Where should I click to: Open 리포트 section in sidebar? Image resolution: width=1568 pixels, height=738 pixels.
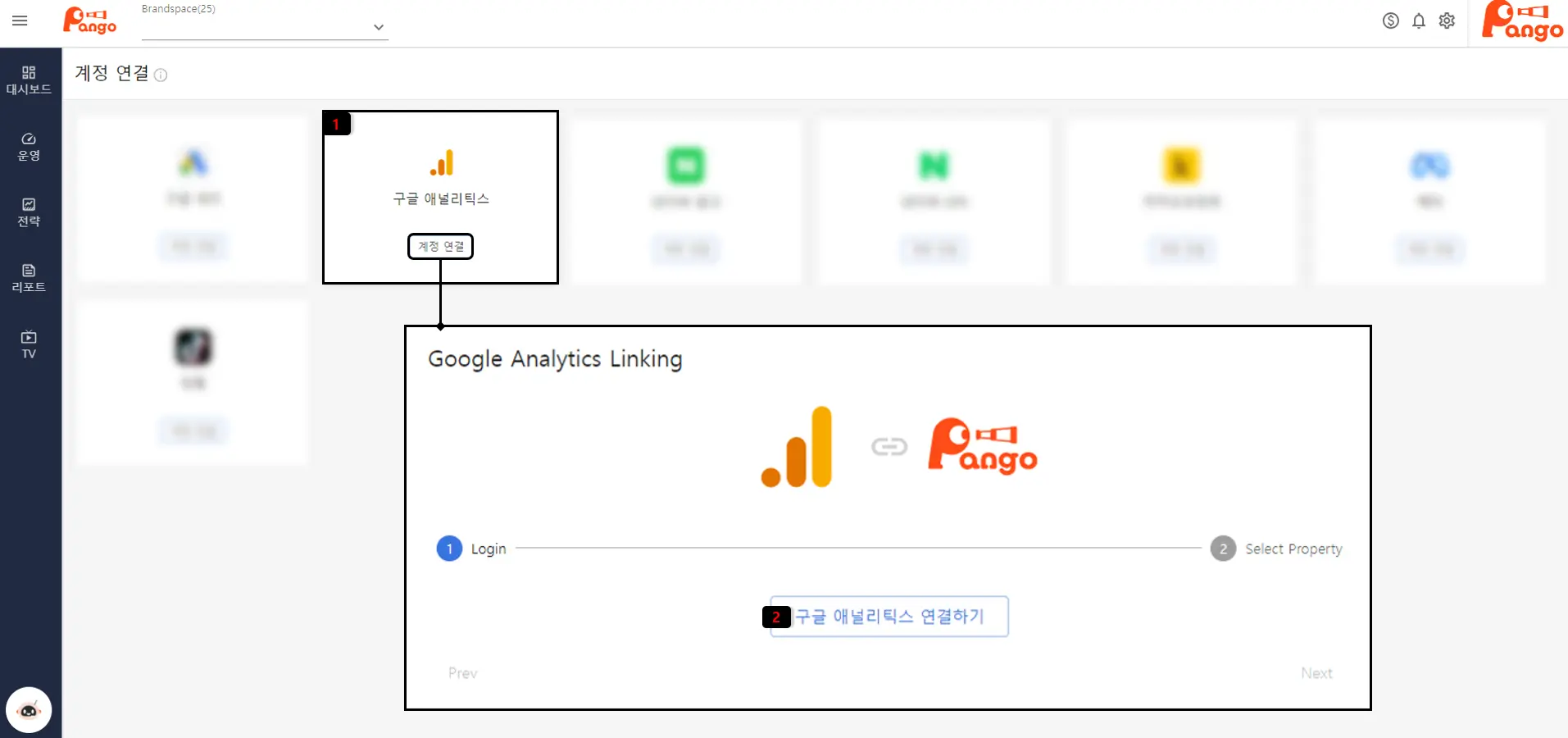click(29, 278)
